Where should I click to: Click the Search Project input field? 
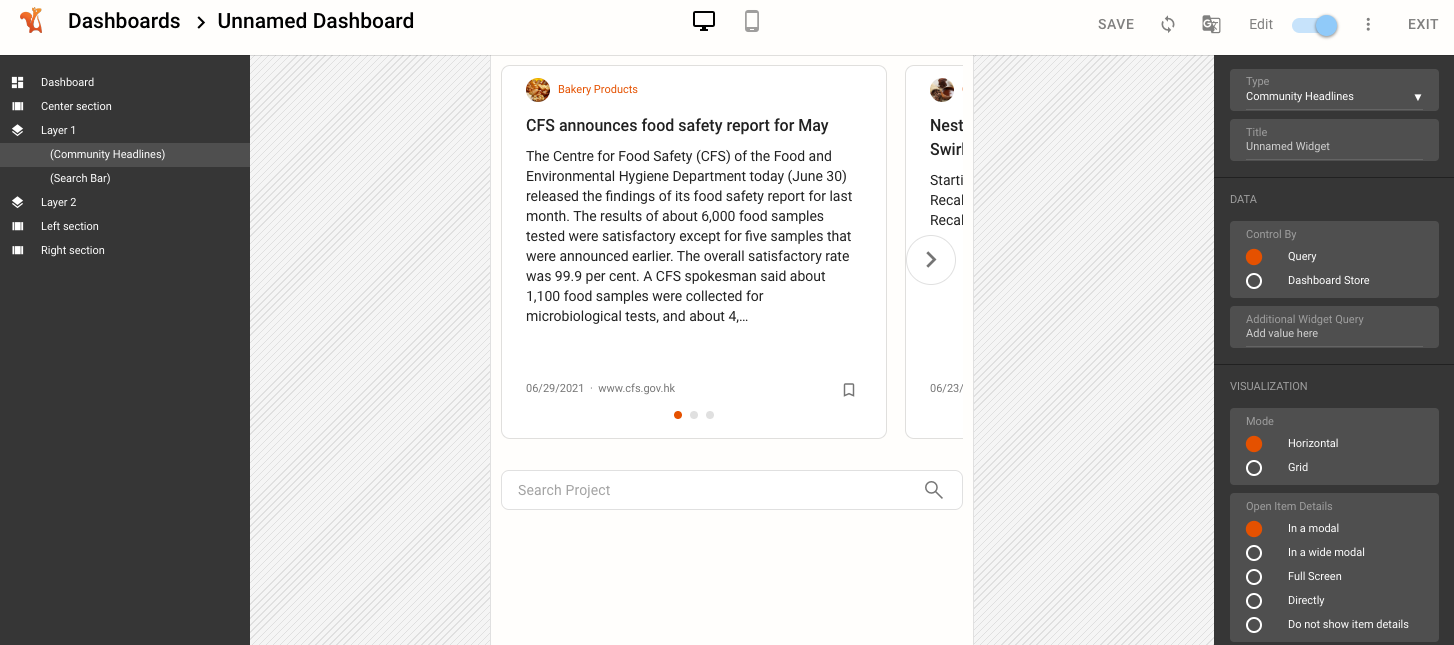[732, 490]
